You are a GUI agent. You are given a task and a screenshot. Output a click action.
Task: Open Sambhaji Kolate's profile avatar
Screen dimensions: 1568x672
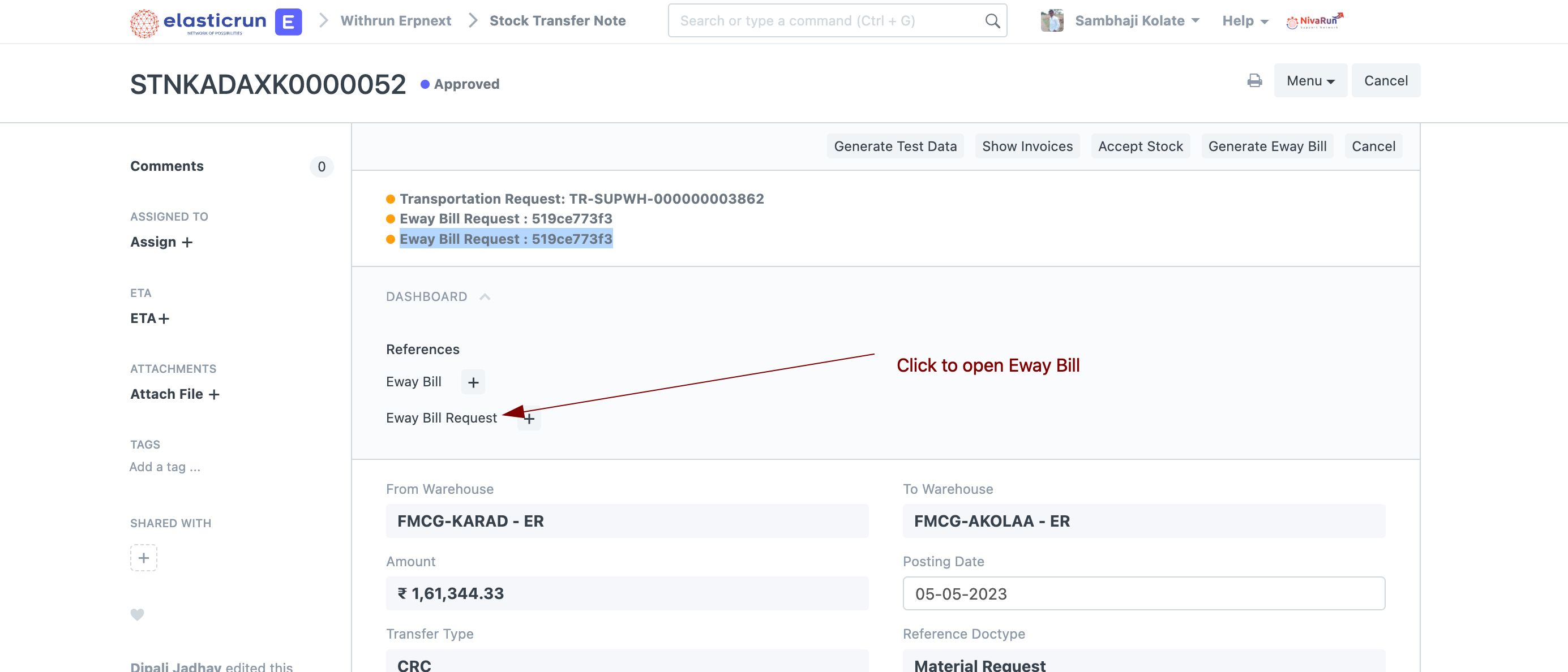(1052, 21)
